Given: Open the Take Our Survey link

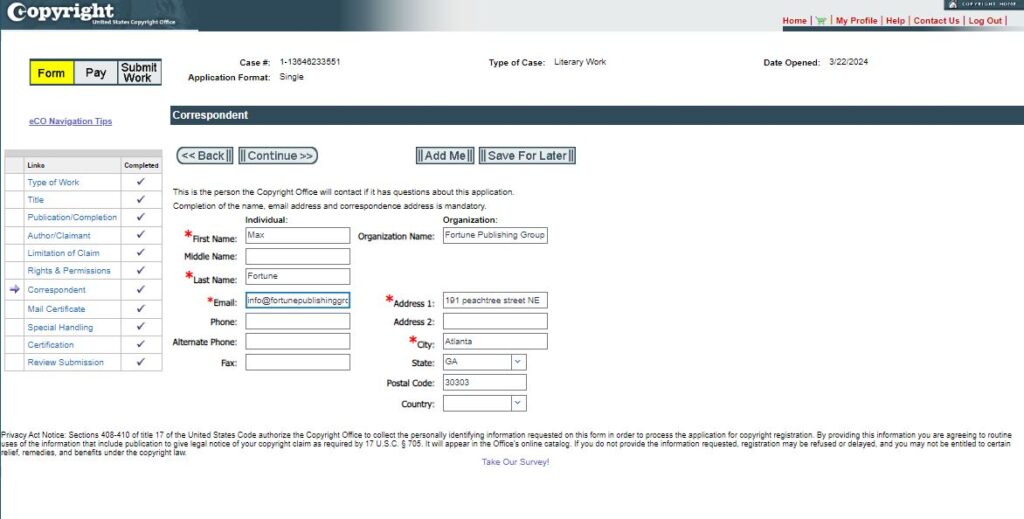Looking at the screenshot, I should 515,462.
